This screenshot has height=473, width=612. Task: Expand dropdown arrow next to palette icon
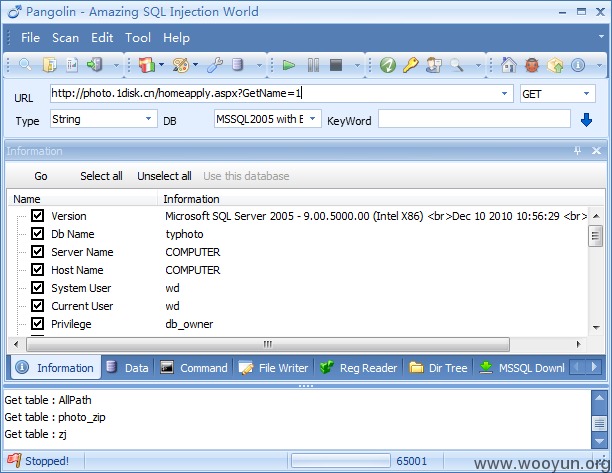[x=195, y=65]
